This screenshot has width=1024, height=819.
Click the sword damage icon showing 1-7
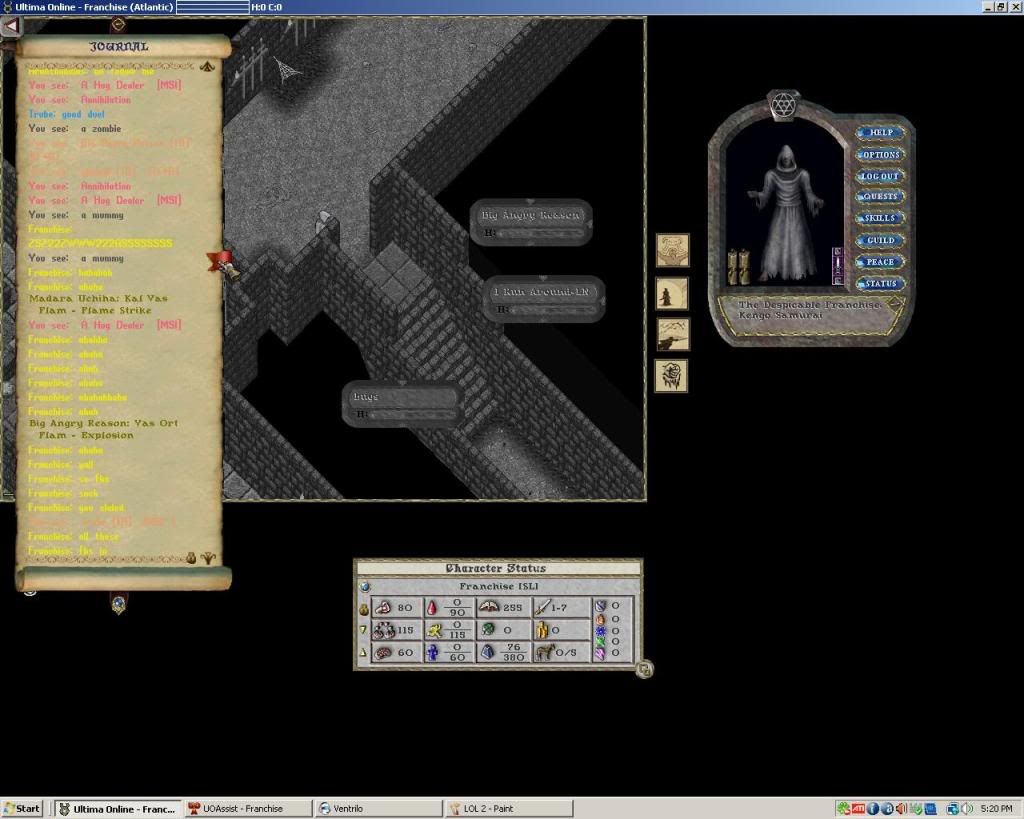pos(542,608)
